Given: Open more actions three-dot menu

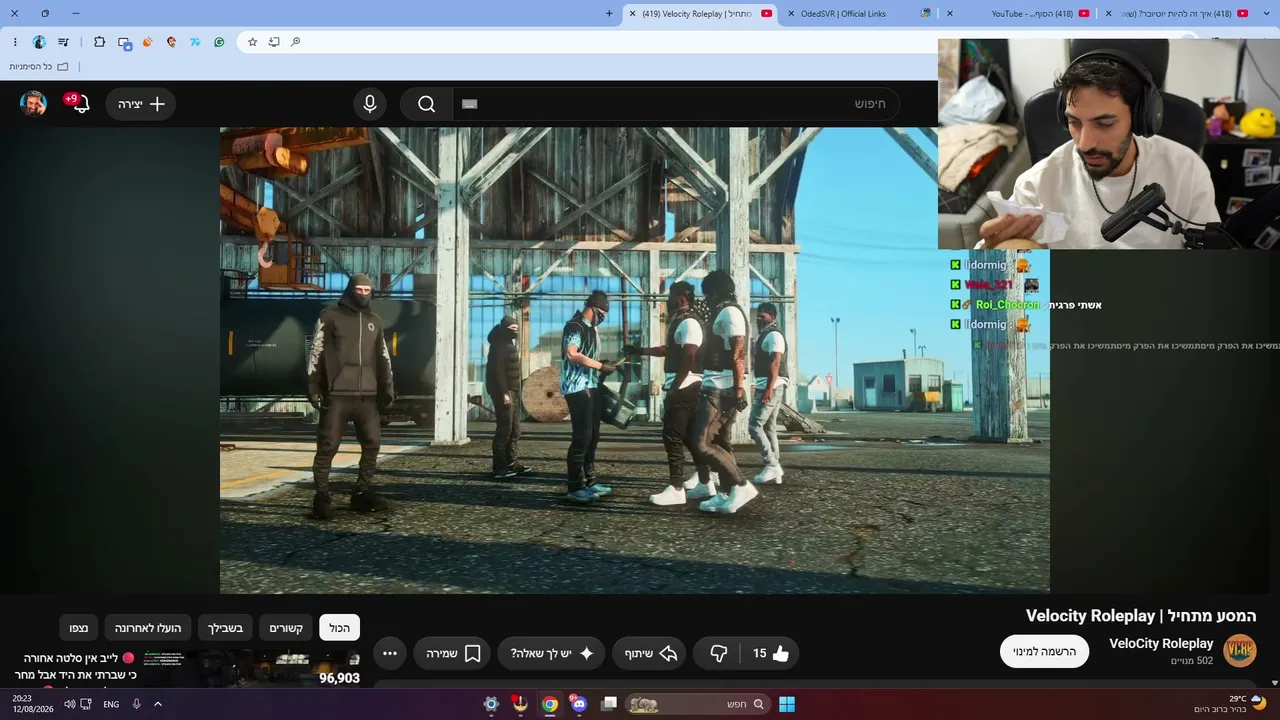Looking at the screenshot, I should tap(390, 653).
